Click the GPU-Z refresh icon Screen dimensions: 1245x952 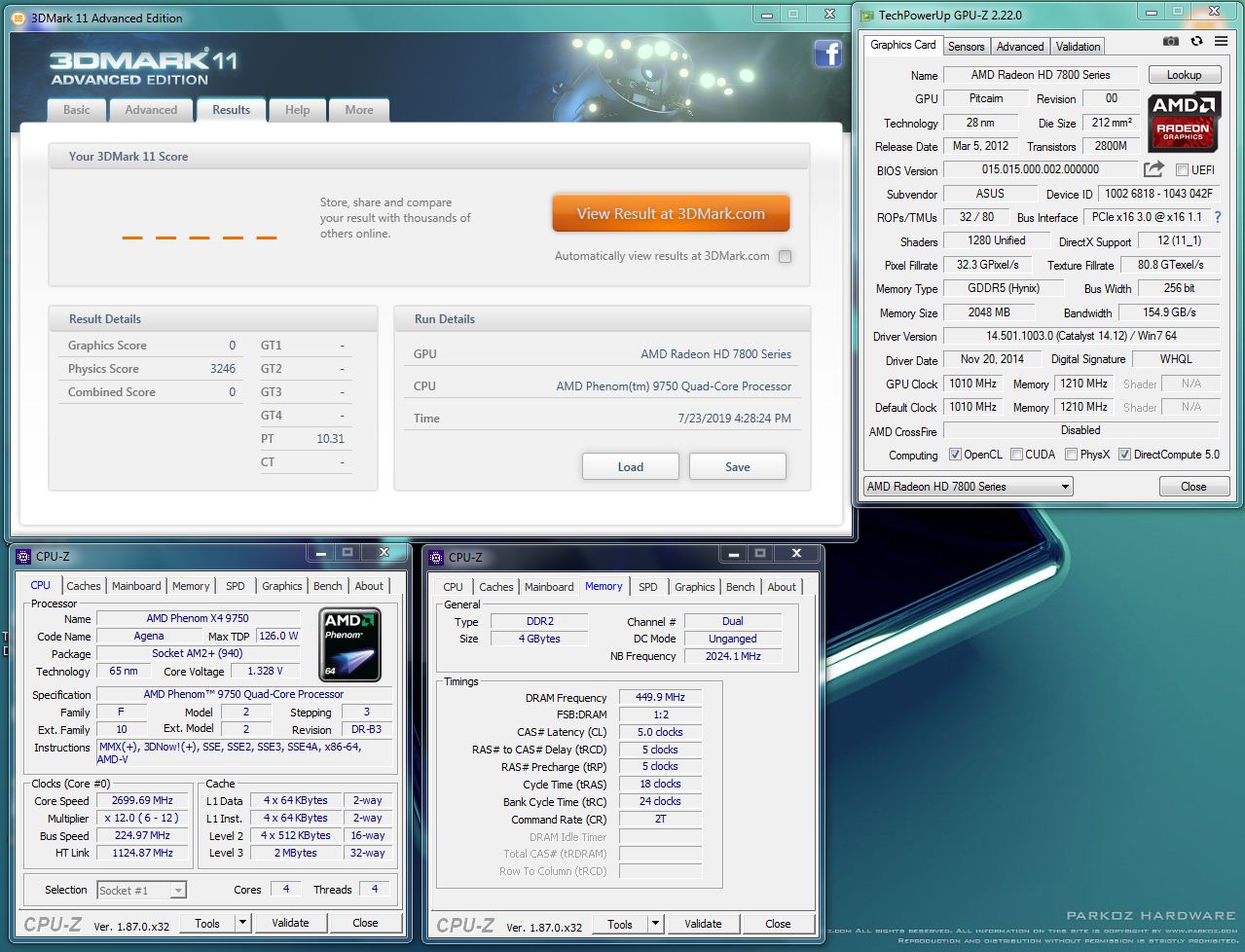(x=1196, y=41)
